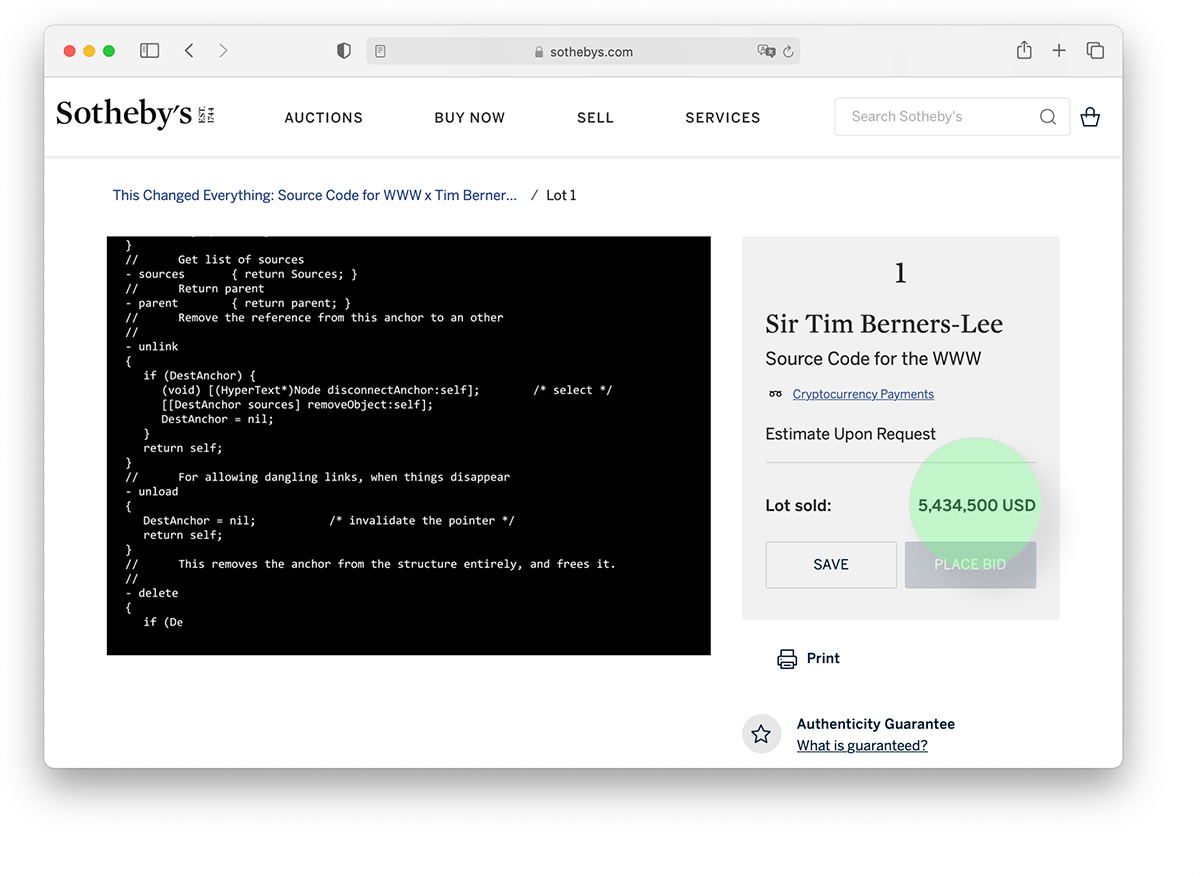Screen dimensions: 1200x874
Task: Open the Share icon in toolbar
Action: point(1024,50)
